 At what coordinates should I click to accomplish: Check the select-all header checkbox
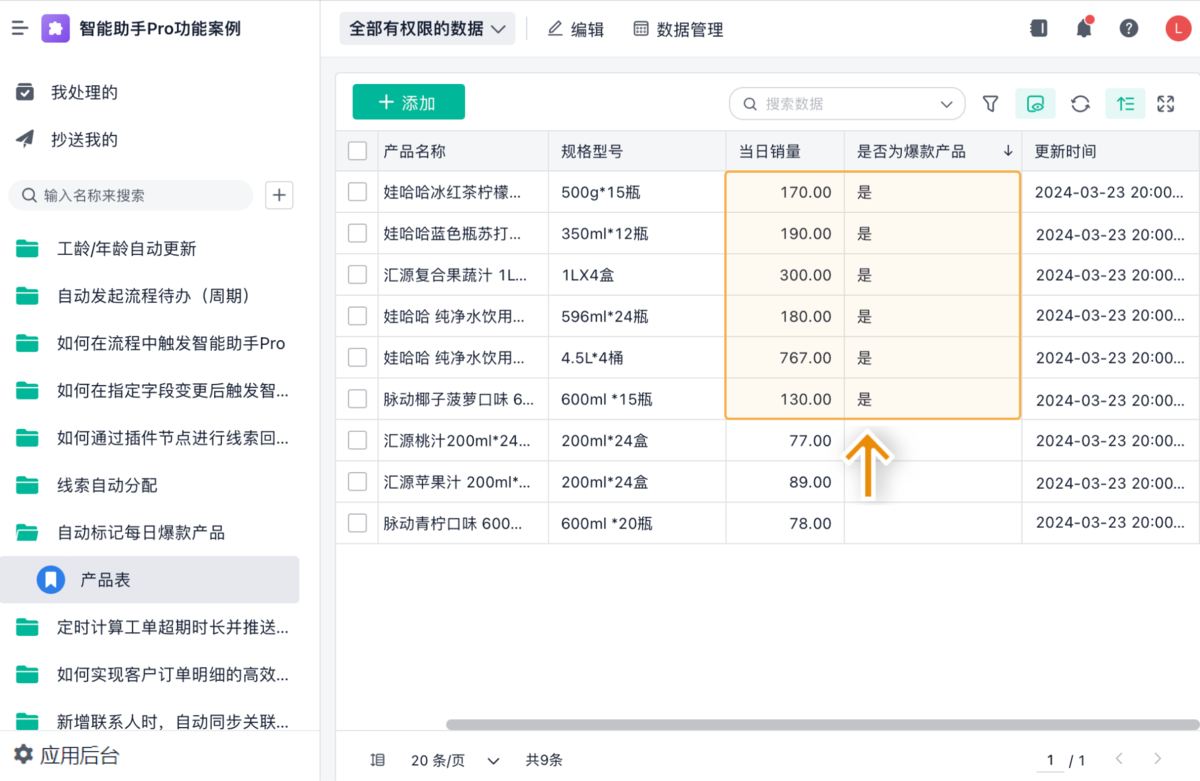pos(357,151)
